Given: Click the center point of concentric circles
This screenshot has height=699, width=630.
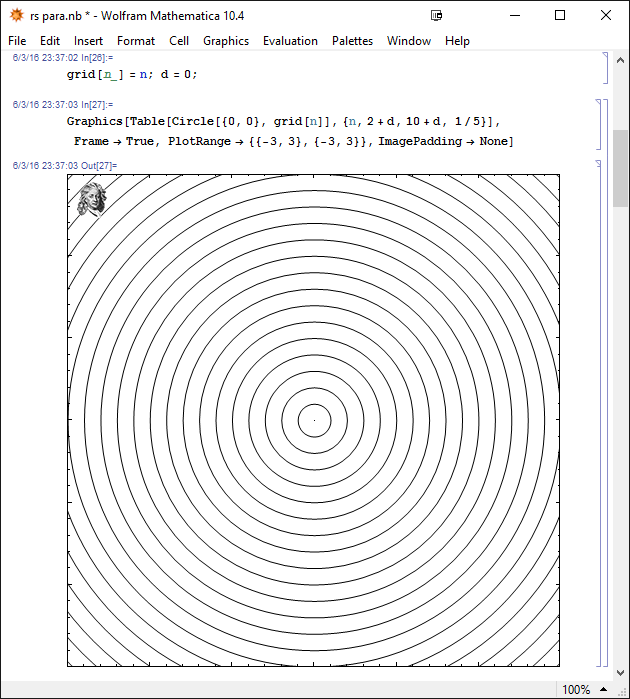Looking at the screenshot, I should point(313,420).
